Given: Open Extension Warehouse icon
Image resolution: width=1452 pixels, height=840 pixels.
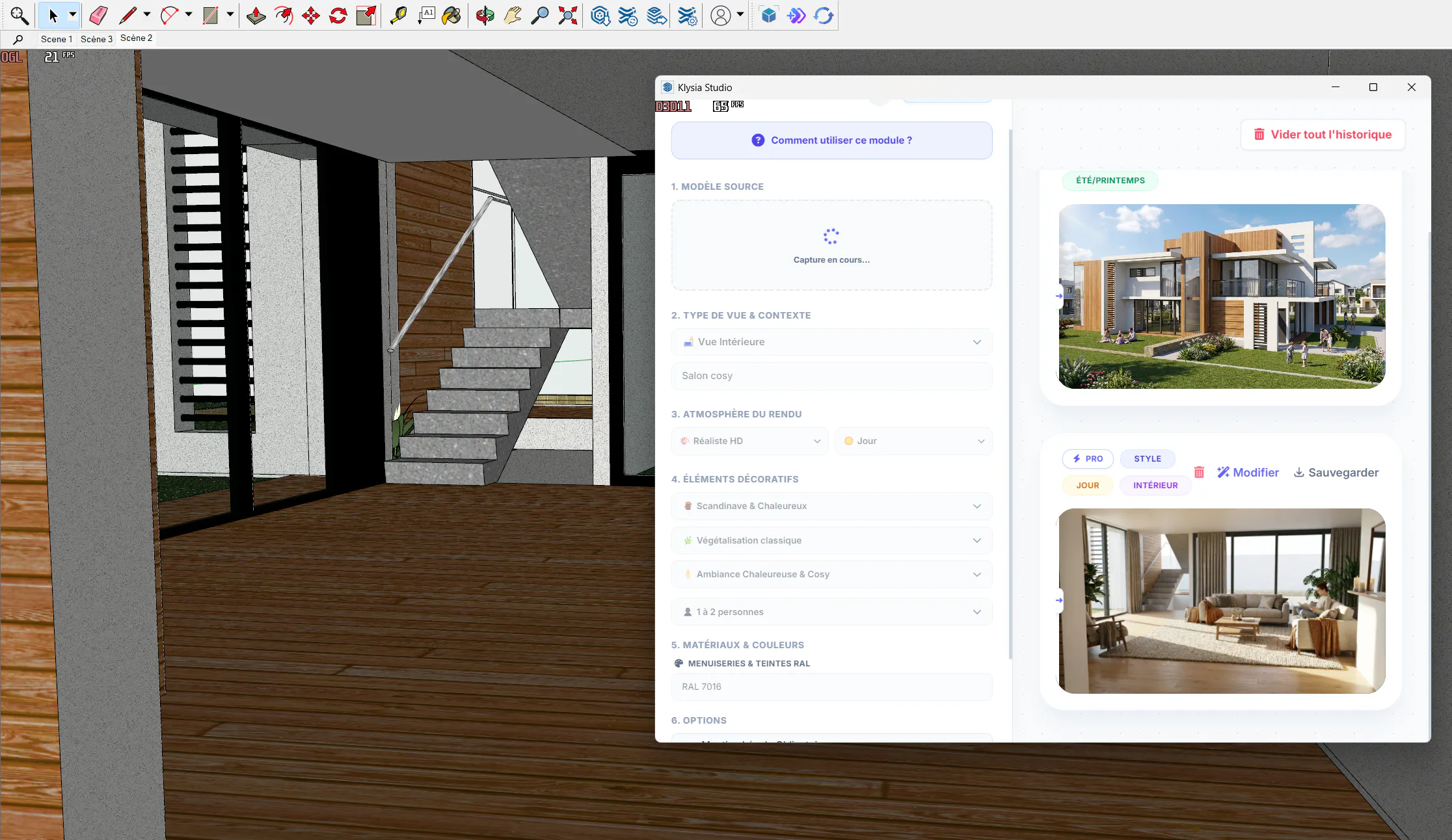Looking at the screenshot, I should [628, 16].
